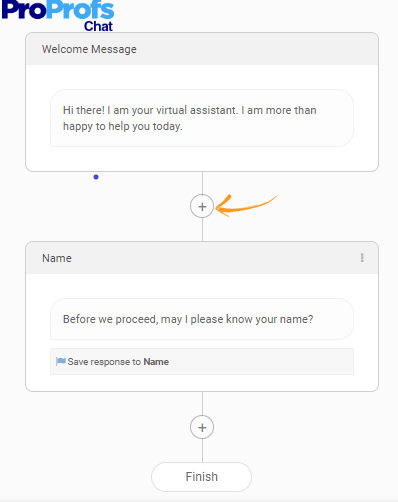Screen dimensions: 398x502
Task: Click the 'may I please know your name?' bubble
Action: [202, 319]
